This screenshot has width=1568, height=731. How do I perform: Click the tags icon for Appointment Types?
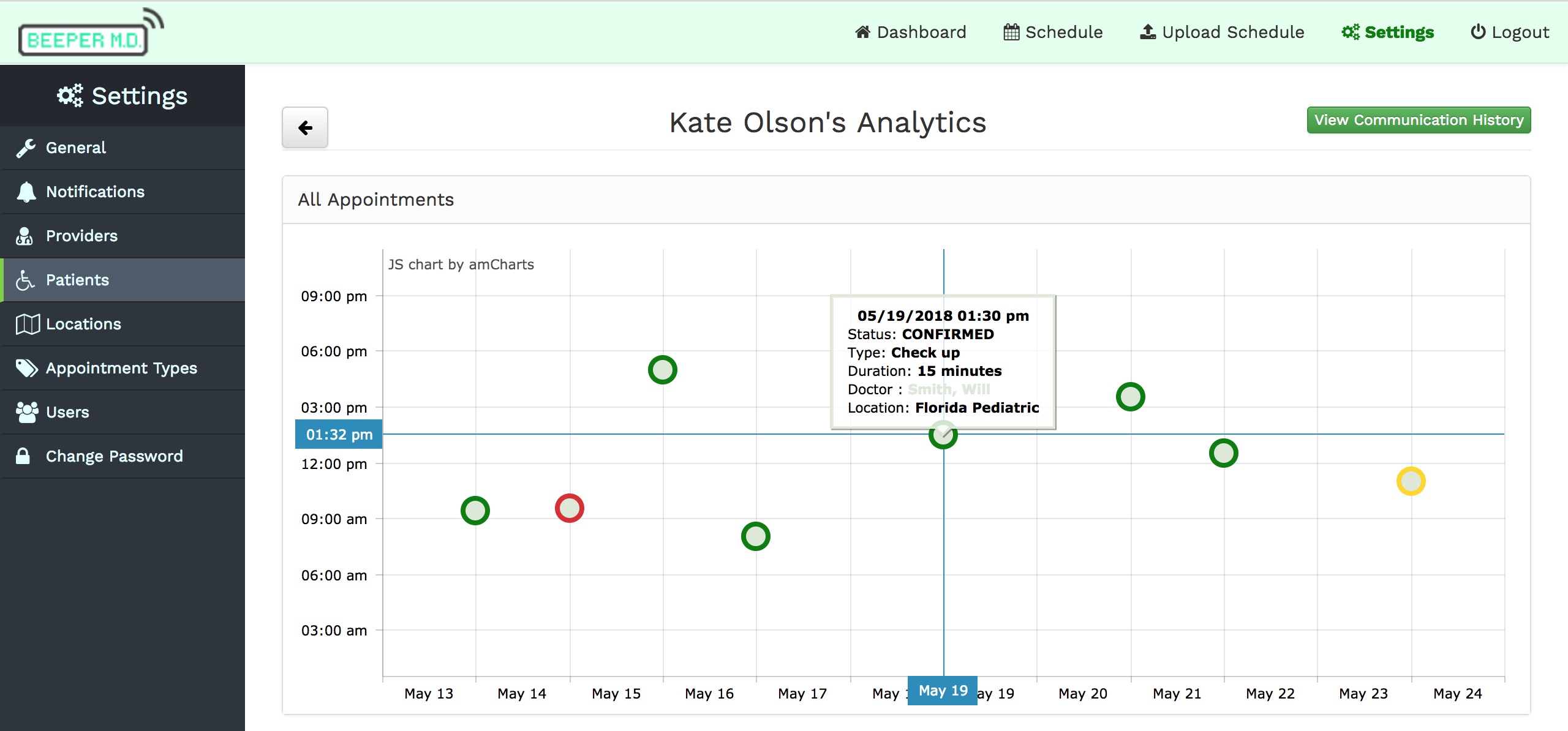coord(26,369)
